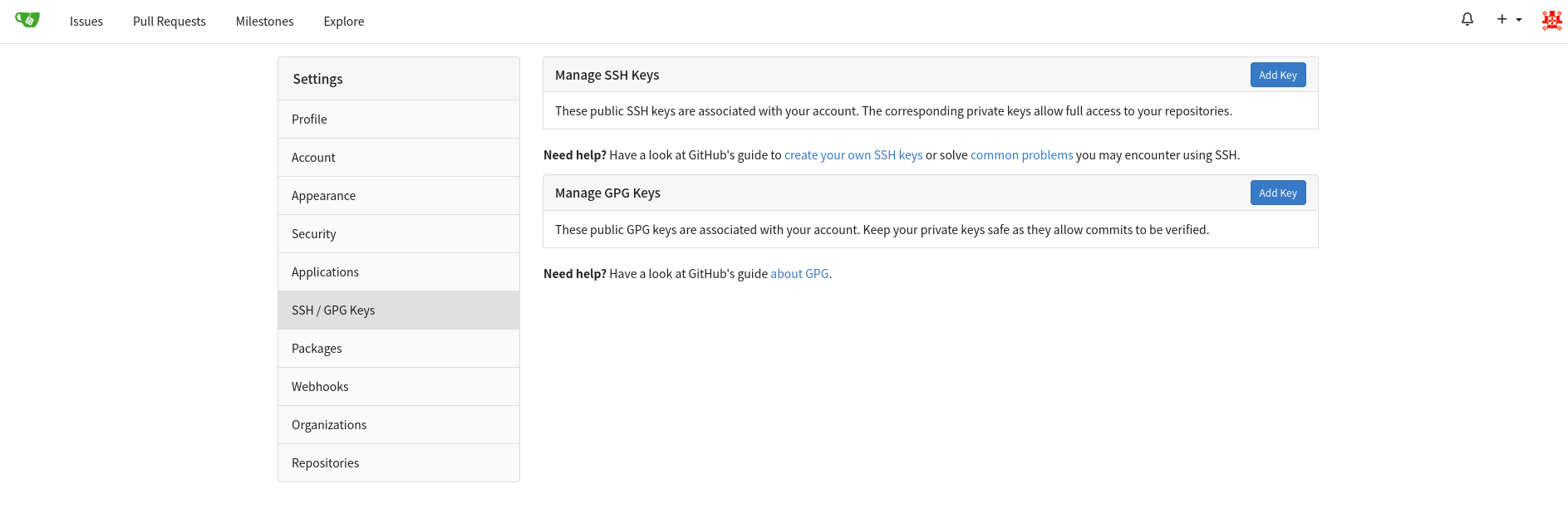
Task: Click Add Key for SSH keys
Action: tap(1277, 75)
